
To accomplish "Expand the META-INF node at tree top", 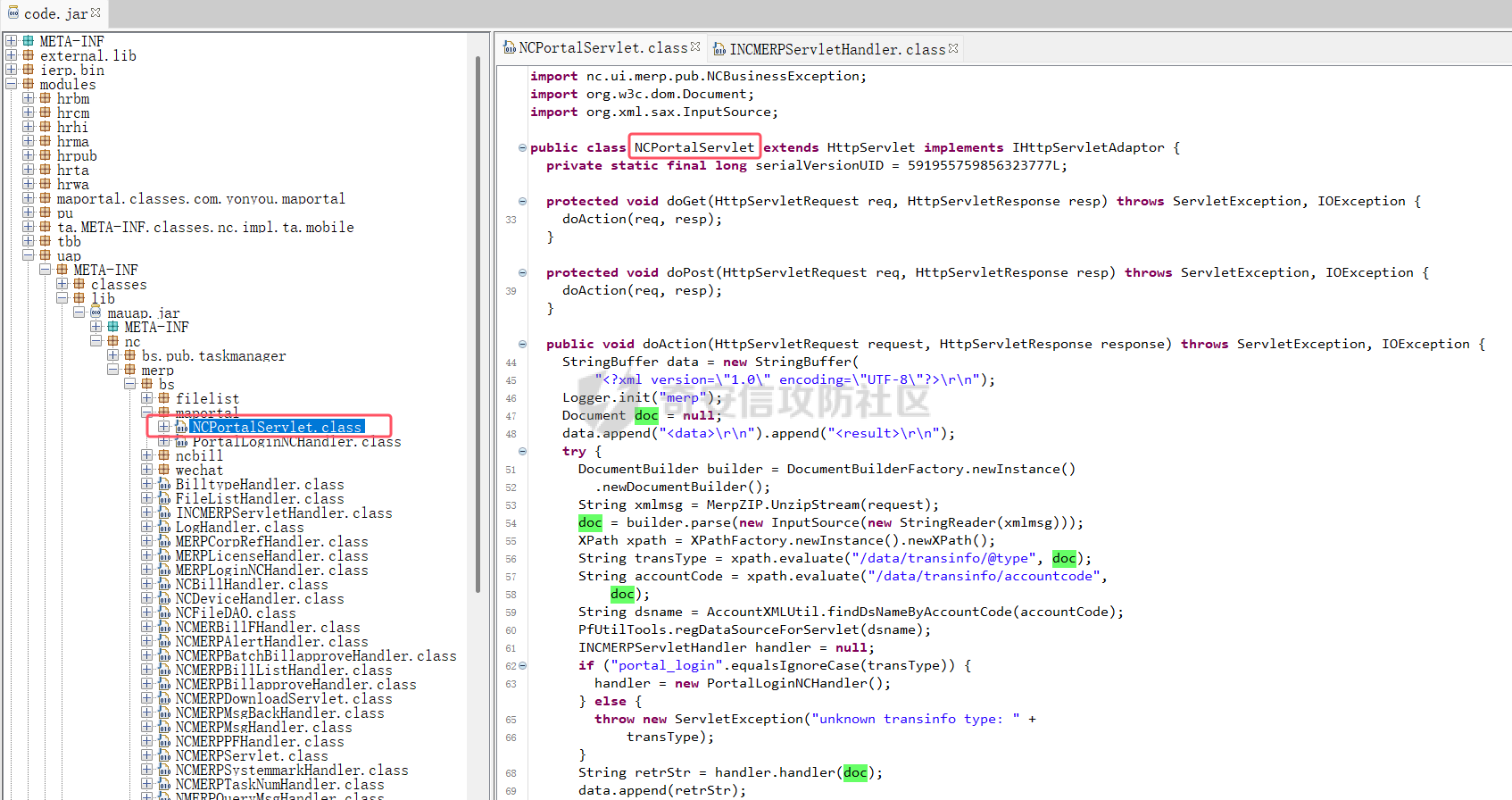I will [x=11, y=41].
